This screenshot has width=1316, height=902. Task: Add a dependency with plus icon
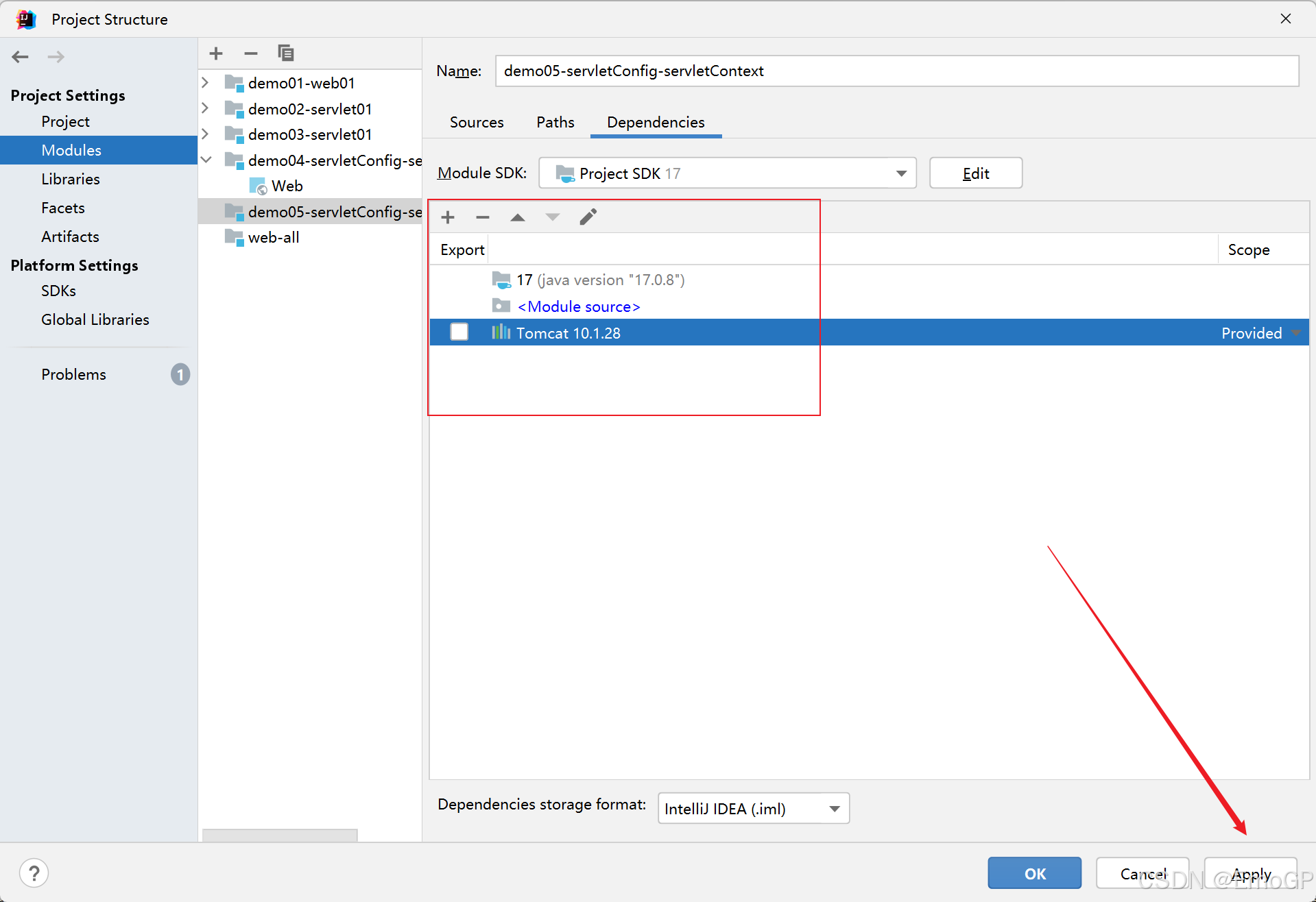pyautogui.click(x=448, y=217)
